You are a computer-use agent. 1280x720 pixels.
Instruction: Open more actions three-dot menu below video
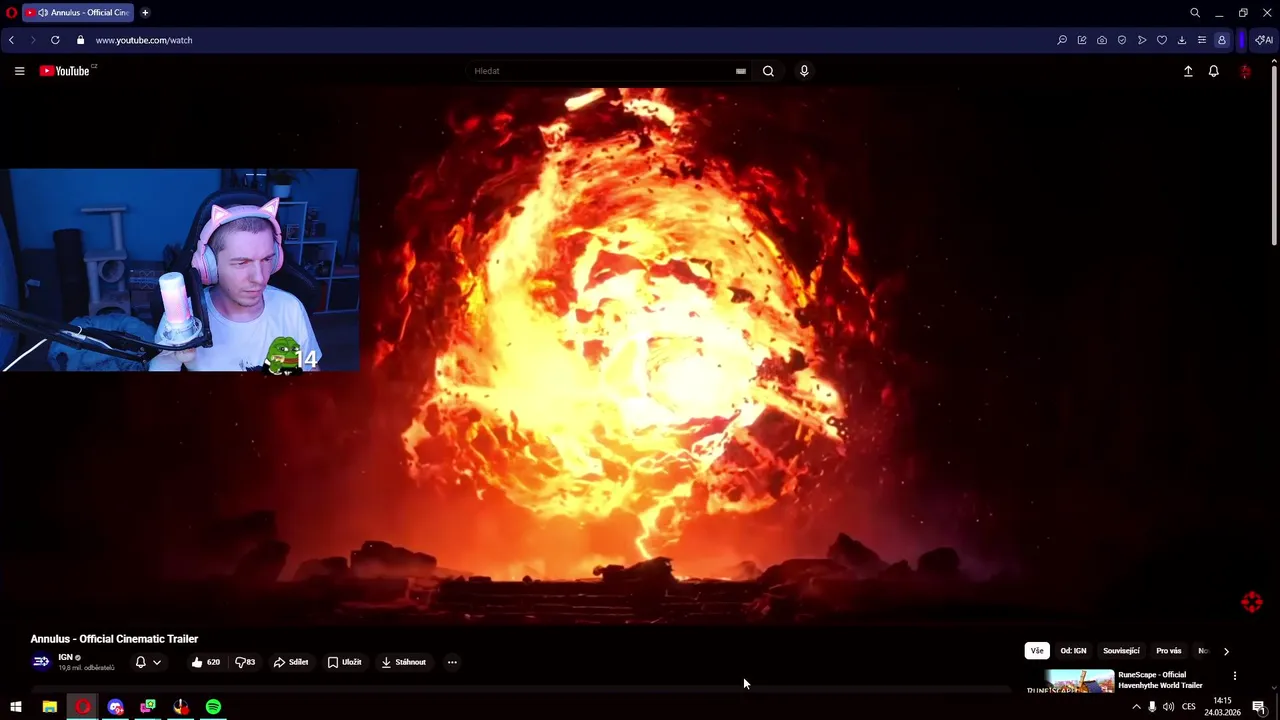point(452,662)
